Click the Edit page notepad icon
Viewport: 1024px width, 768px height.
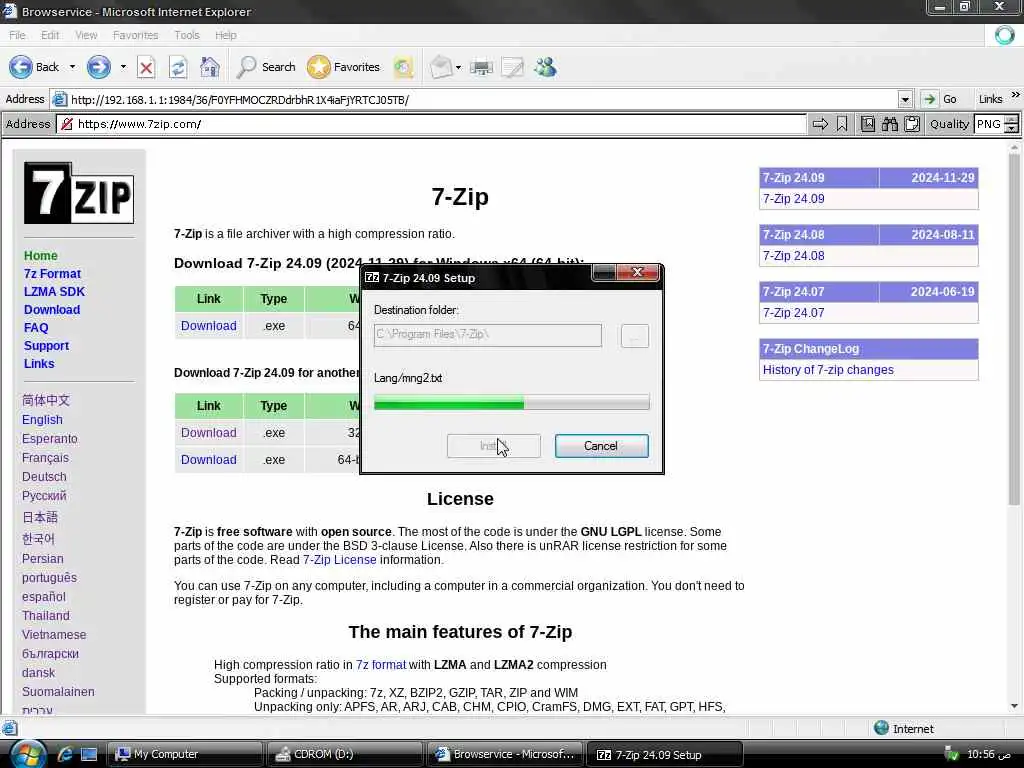(x=513, y=67)
